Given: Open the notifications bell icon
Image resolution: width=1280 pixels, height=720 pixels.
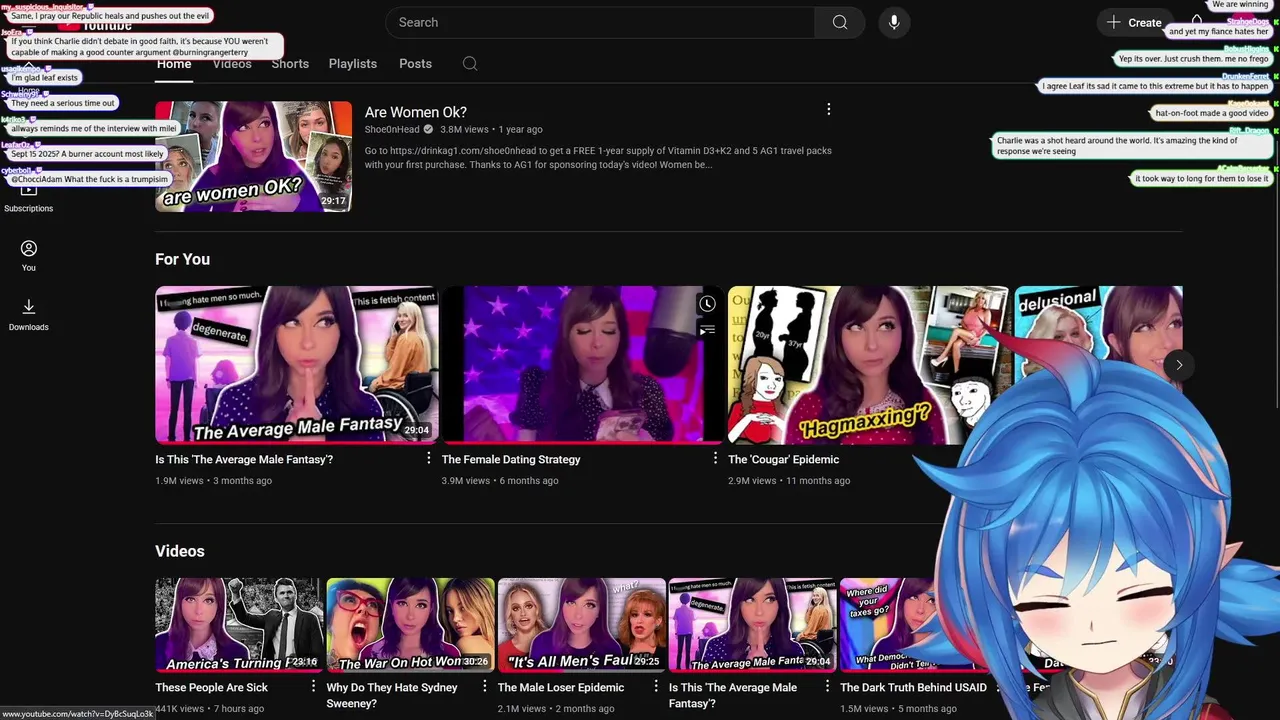Looking at the screenshot, I should 1197,21.
